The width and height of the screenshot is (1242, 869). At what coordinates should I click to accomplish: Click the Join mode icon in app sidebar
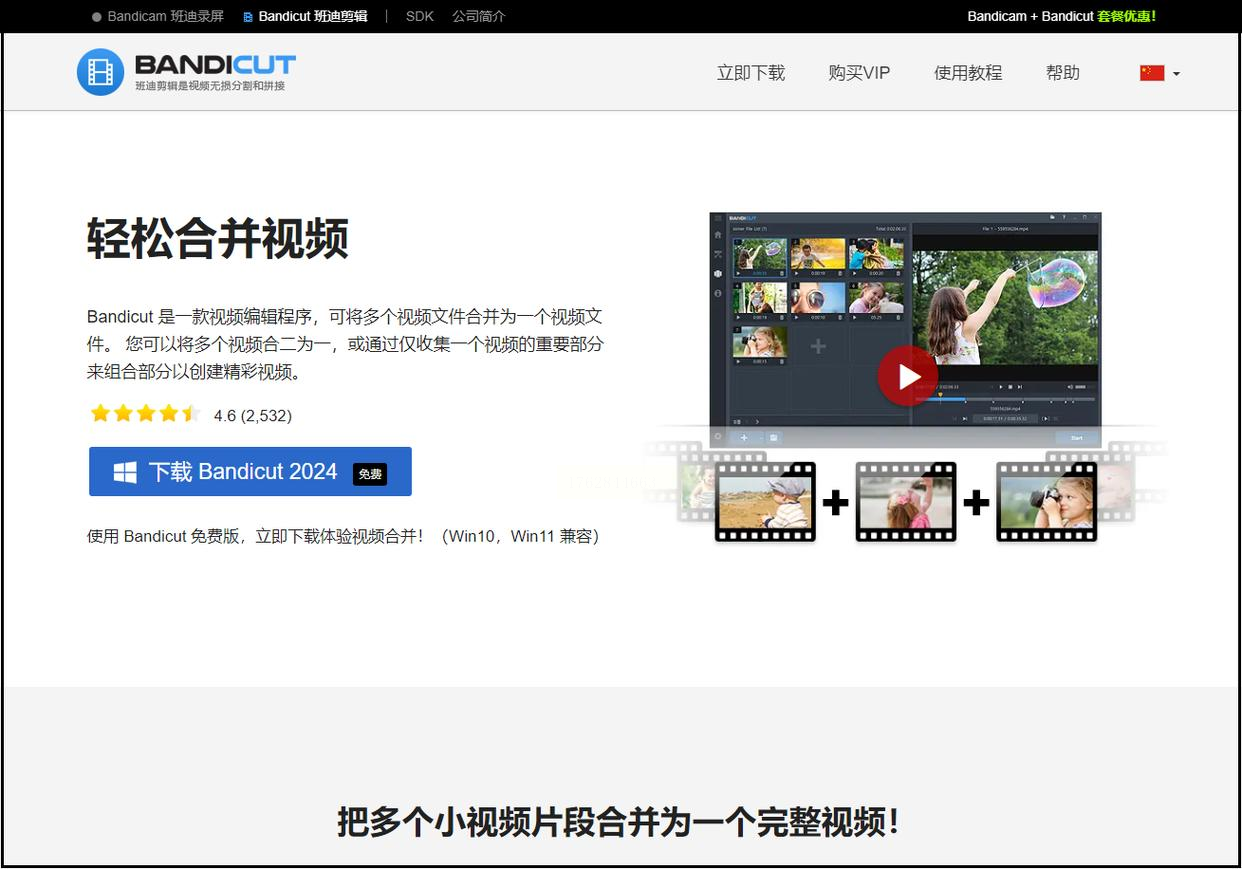[718, 274]
